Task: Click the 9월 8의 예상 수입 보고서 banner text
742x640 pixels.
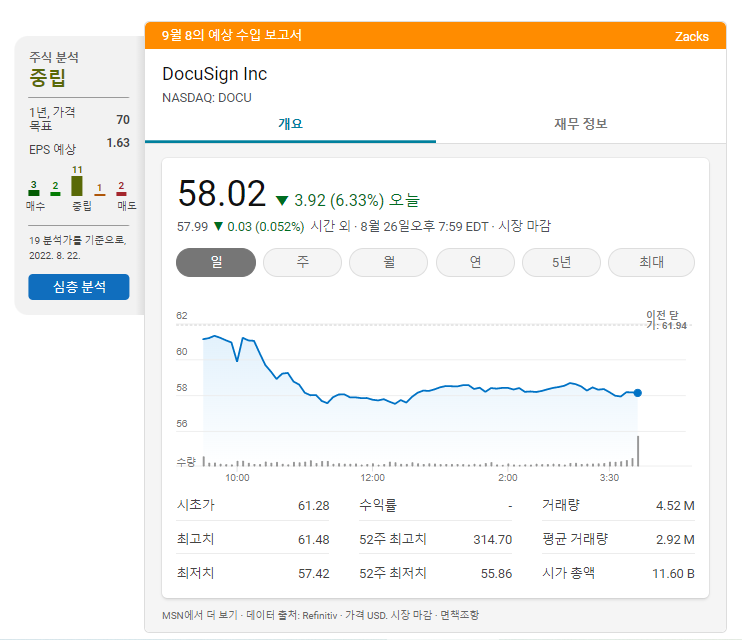Action: pos(231,35)
